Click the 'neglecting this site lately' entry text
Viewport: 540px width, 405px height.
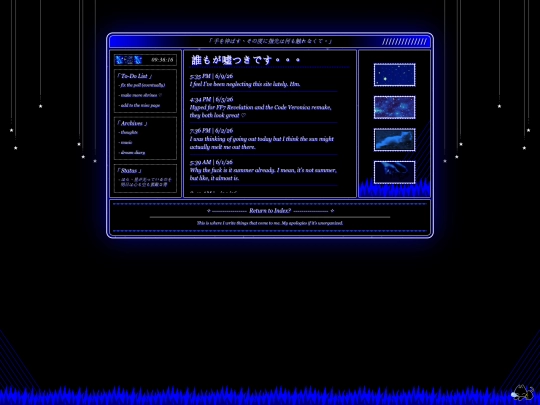tap(245, 84)
